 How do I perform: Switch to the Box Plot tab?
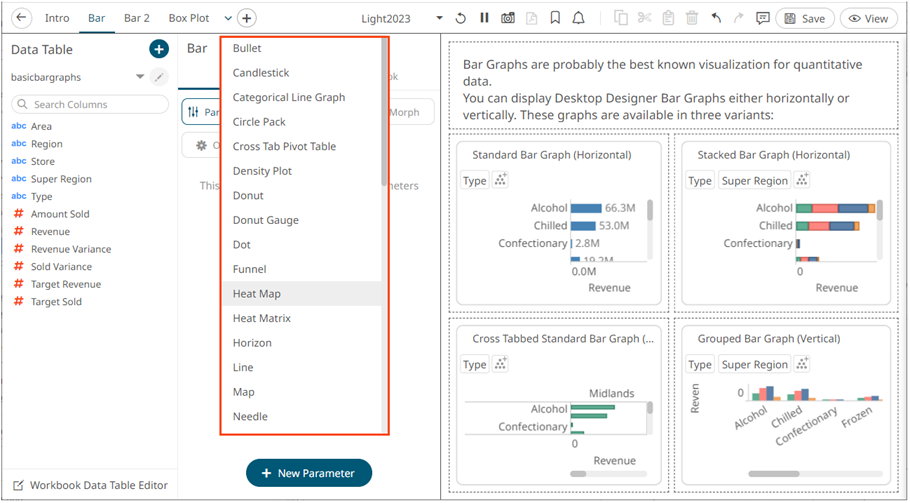click(189, 18)
